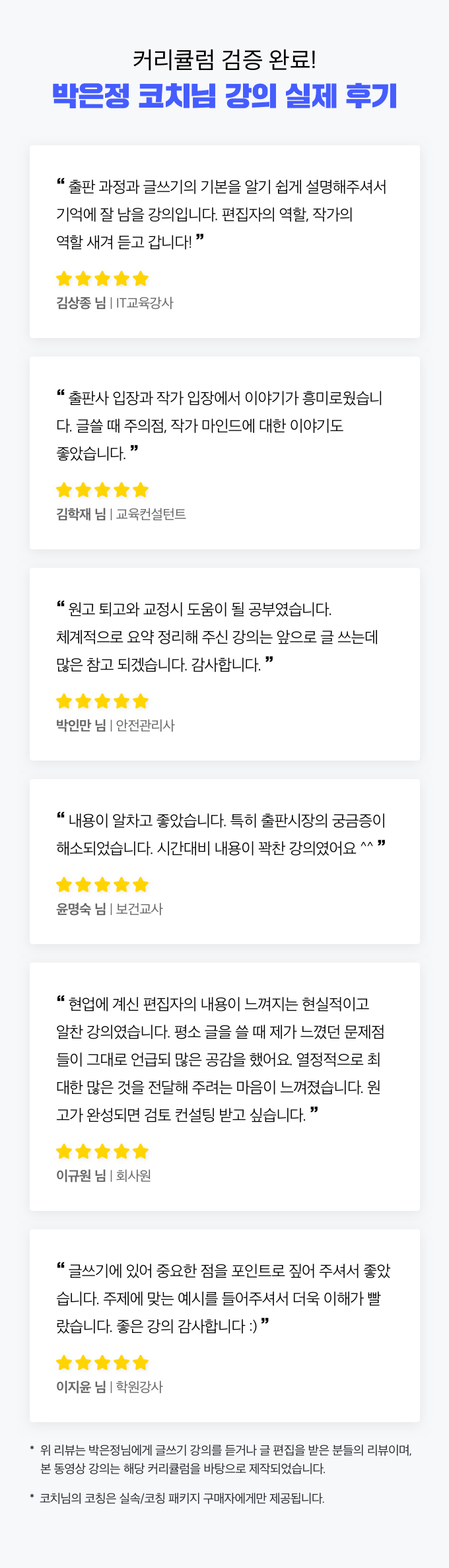Click the blue heading 박은정 코치님 강의 실제 후기
Screen dimensions: 449x1568
[x=224, y=96]
